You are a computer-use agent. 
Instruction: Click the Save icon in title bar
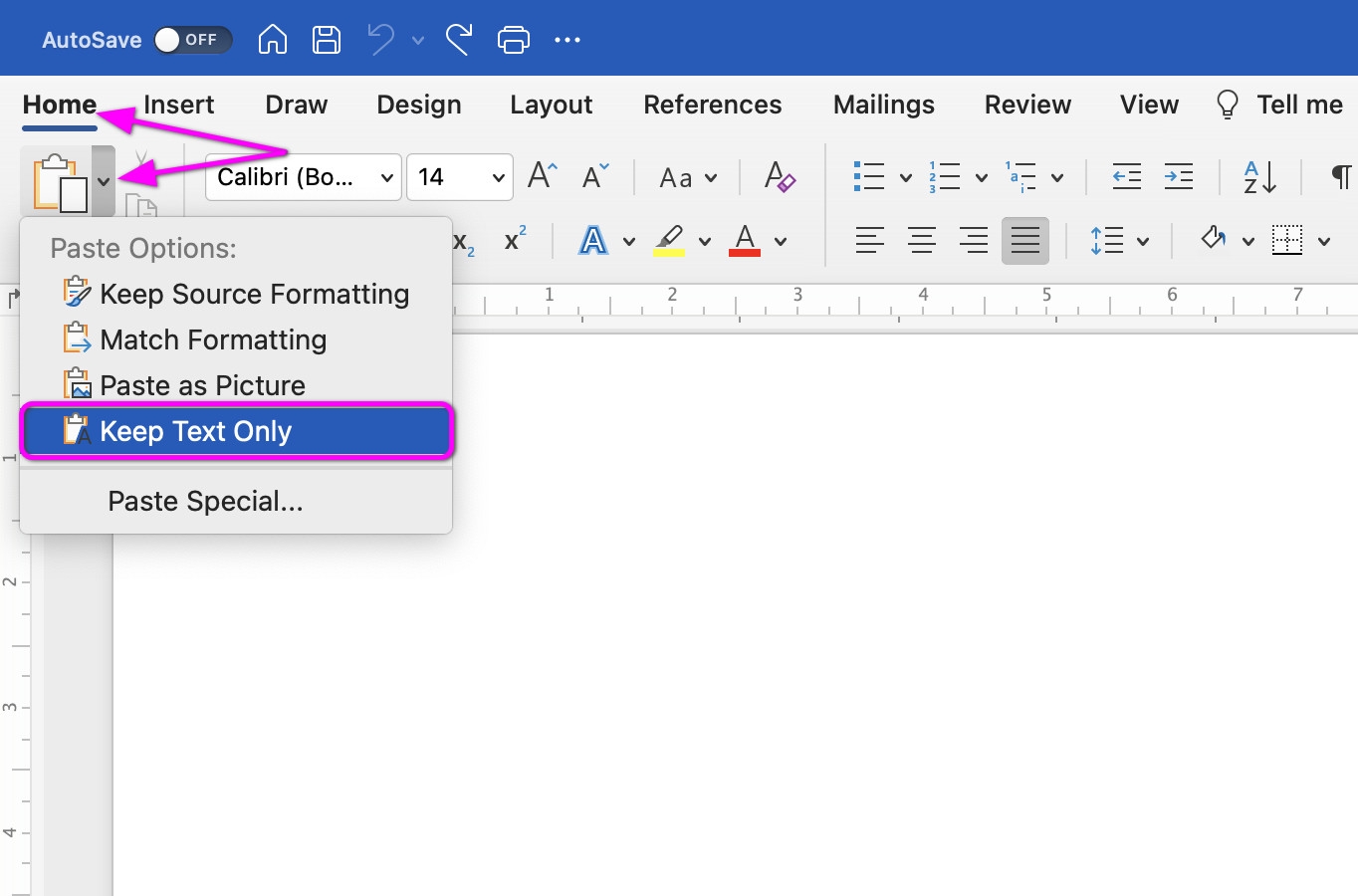(x=327, y=40)
